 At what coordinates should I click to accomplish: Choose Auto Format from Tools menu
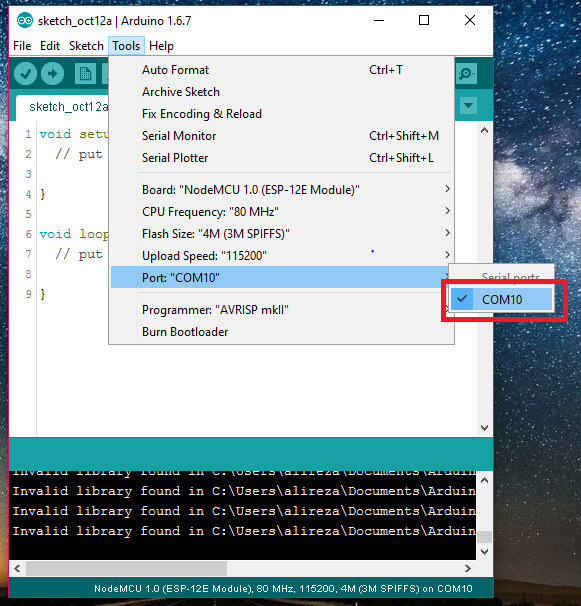pos(281,70)
